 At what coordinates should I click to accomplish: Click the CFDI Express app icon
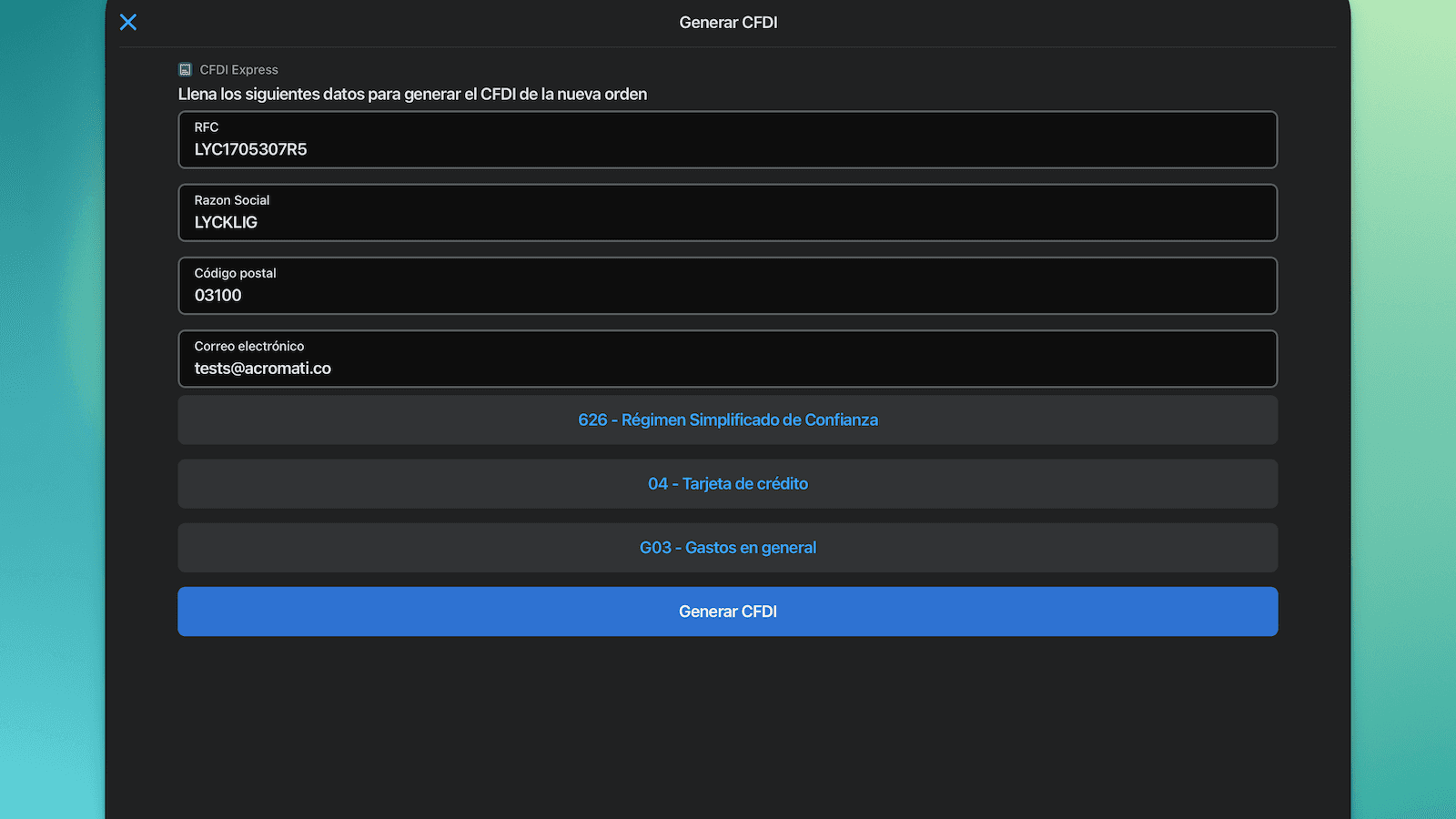coord(186,69)
